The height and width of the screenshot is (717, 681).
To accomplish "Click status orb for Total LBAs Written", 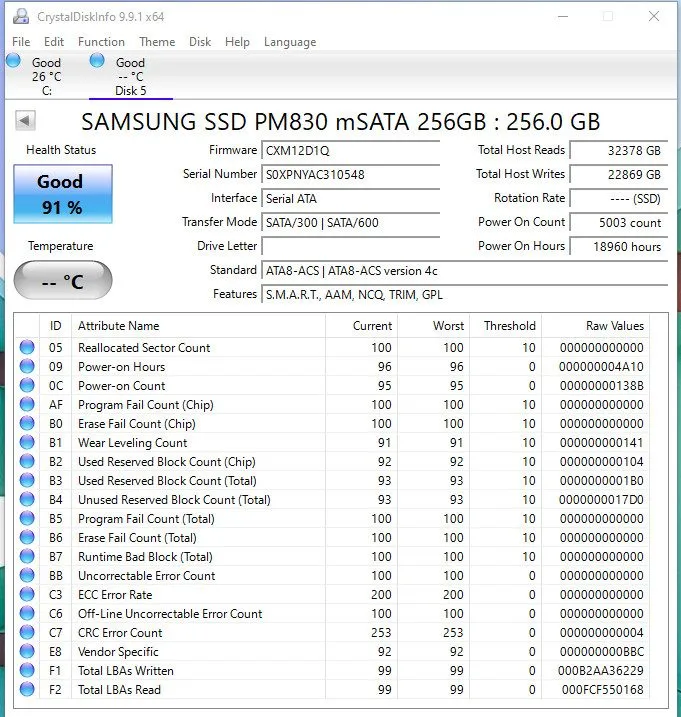I will [27, 670].
